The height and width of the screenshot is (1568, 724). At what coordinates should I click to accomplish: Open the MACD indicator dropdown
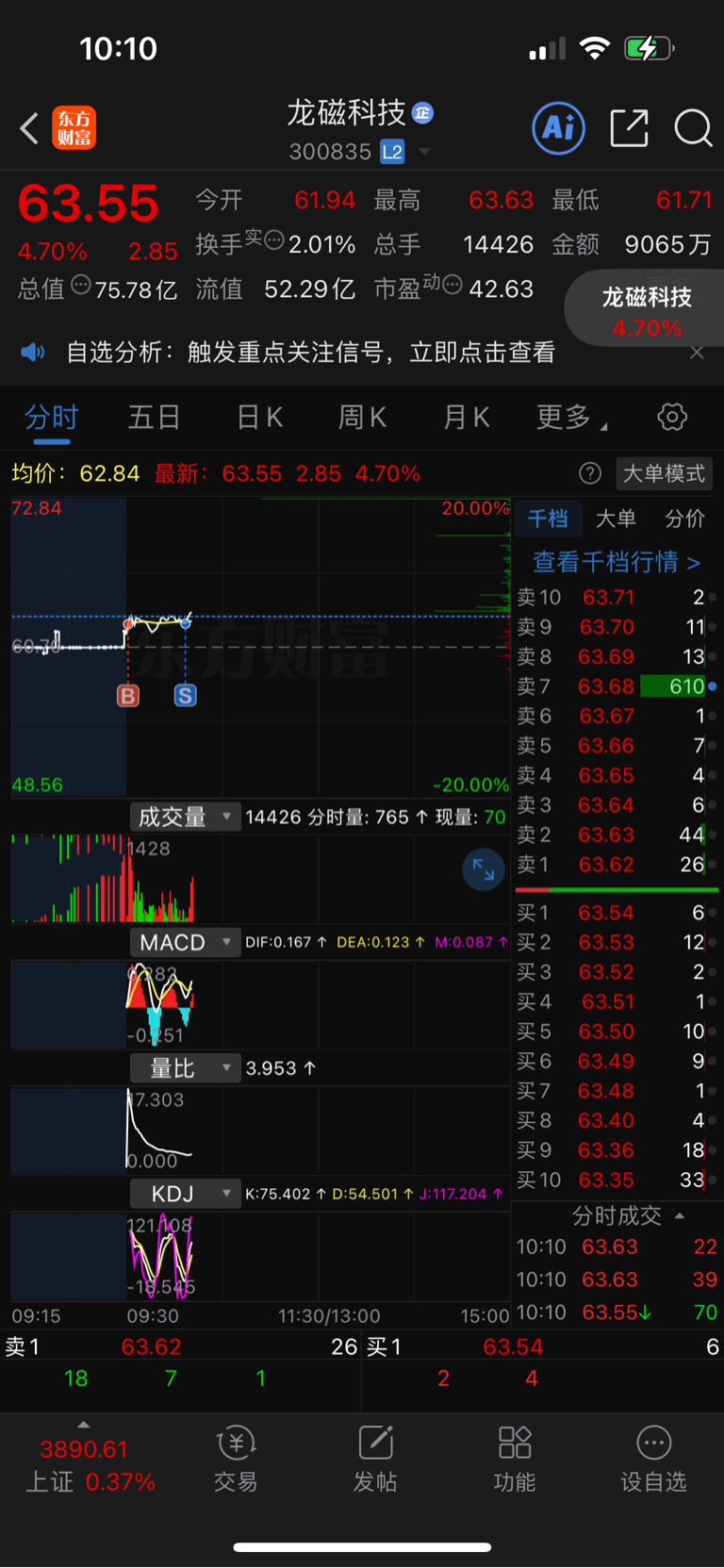tap(185, 942)
